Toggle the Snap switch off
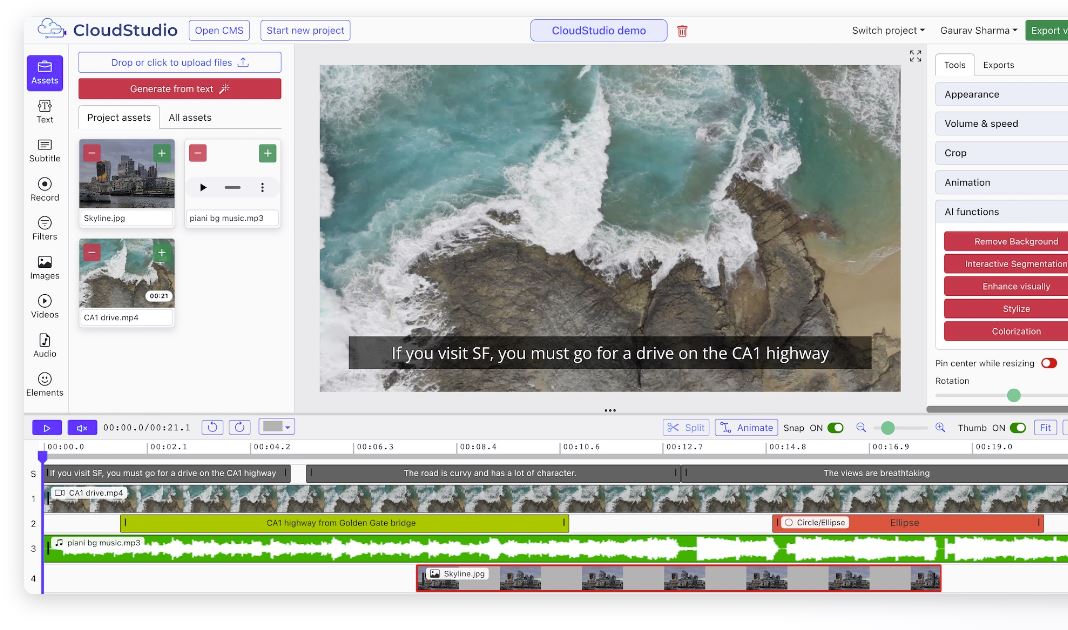1068x630 pixels. [835, 428]
